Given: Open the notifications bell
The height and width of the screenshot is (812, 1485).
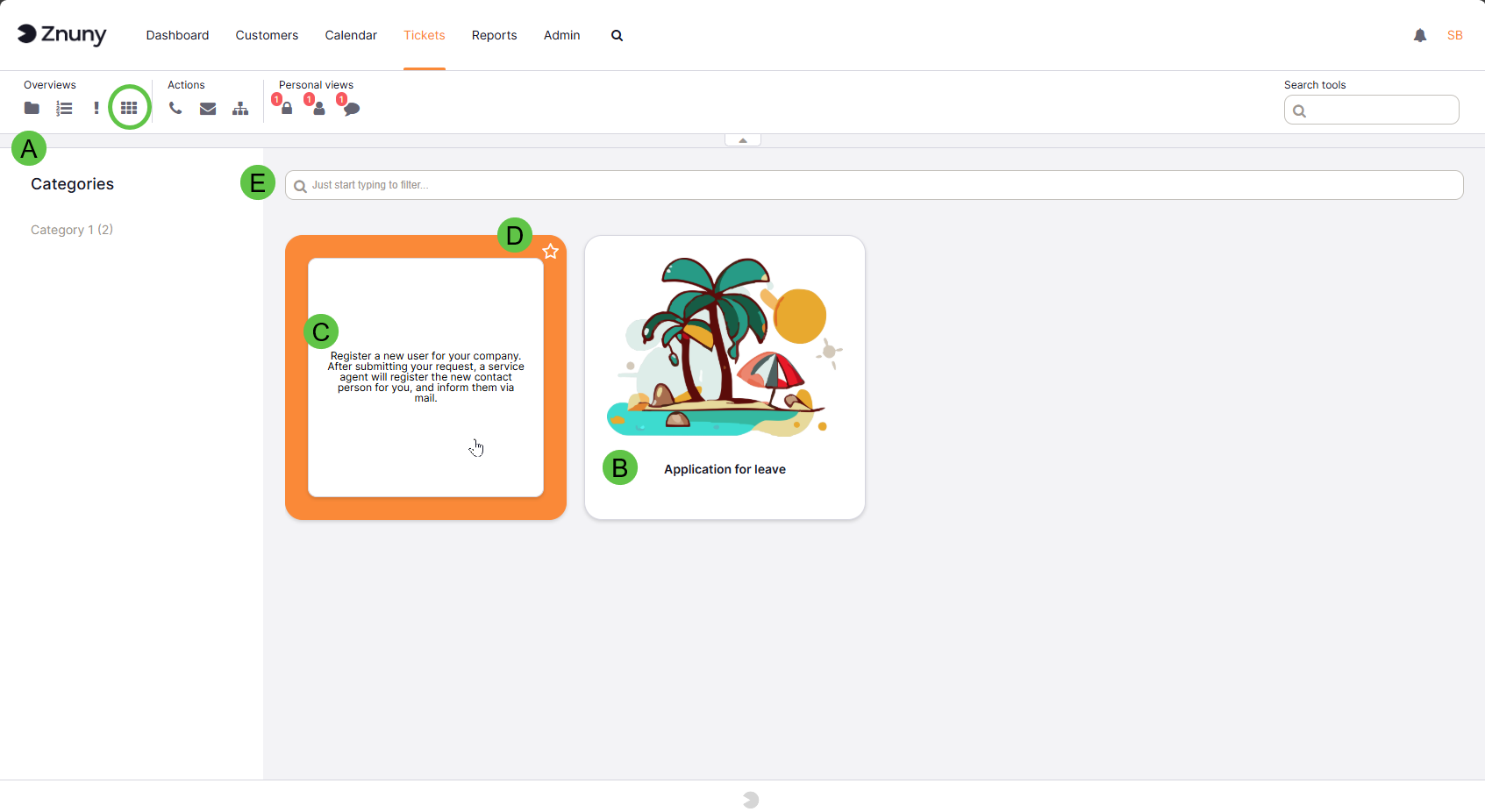Looking at the screenshot, I should pyautogui.click(x=1420, y=35).
